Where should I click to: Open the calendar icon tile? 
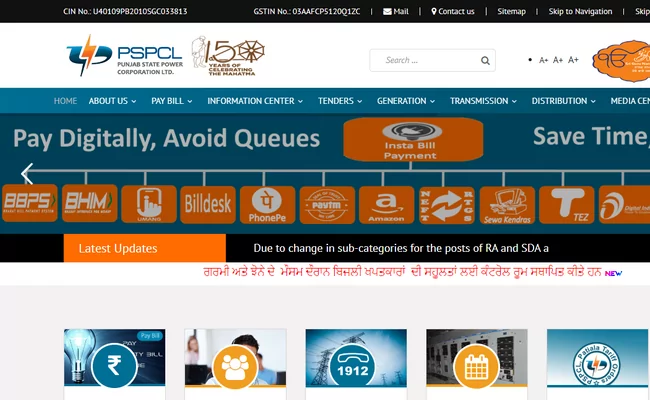476,365
